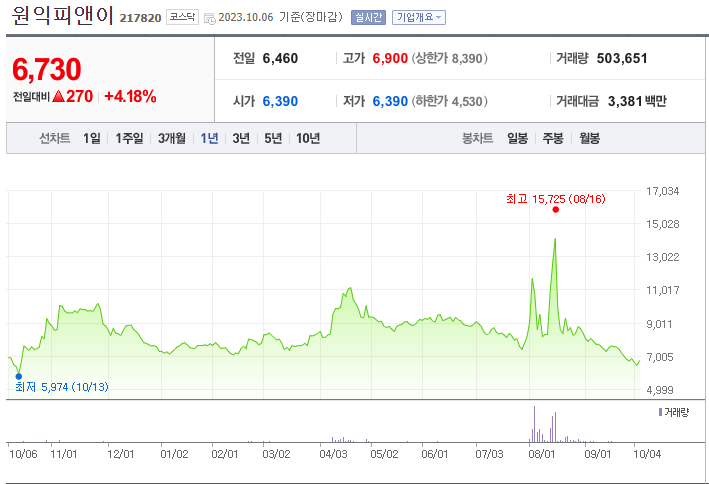Image resolution: width=709 pixels, height=484 pixels.
Task: Click the stock name 원익피앤이
Action: 62,15
